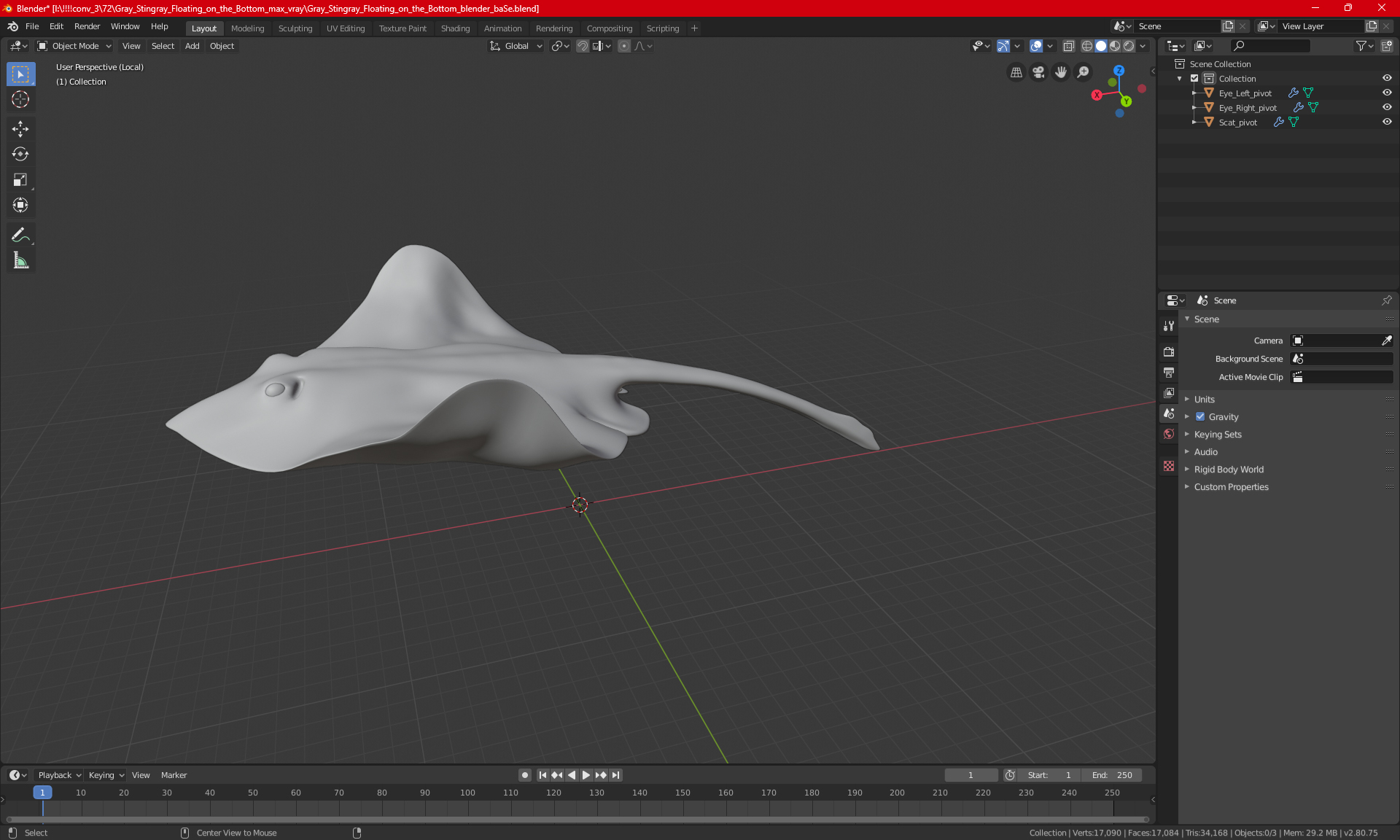Click the zoom view magnifier icon
Image resolution: width=1400 pixels, height=840 pixels.
(x=1084, y=72)
